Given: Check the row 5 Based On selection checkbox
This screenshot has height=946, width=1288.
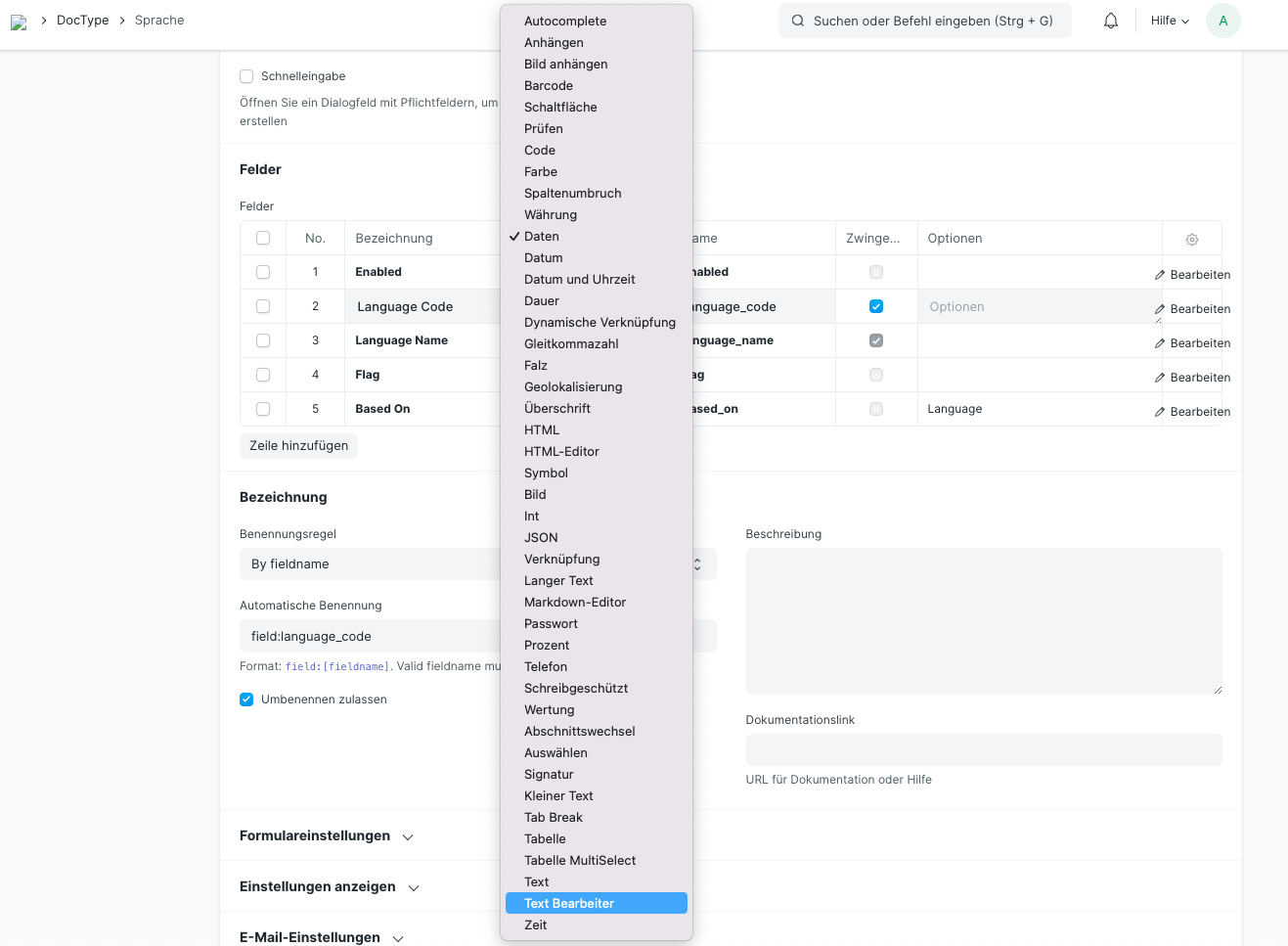Looking at the screenshot, I should pos(263,409).
